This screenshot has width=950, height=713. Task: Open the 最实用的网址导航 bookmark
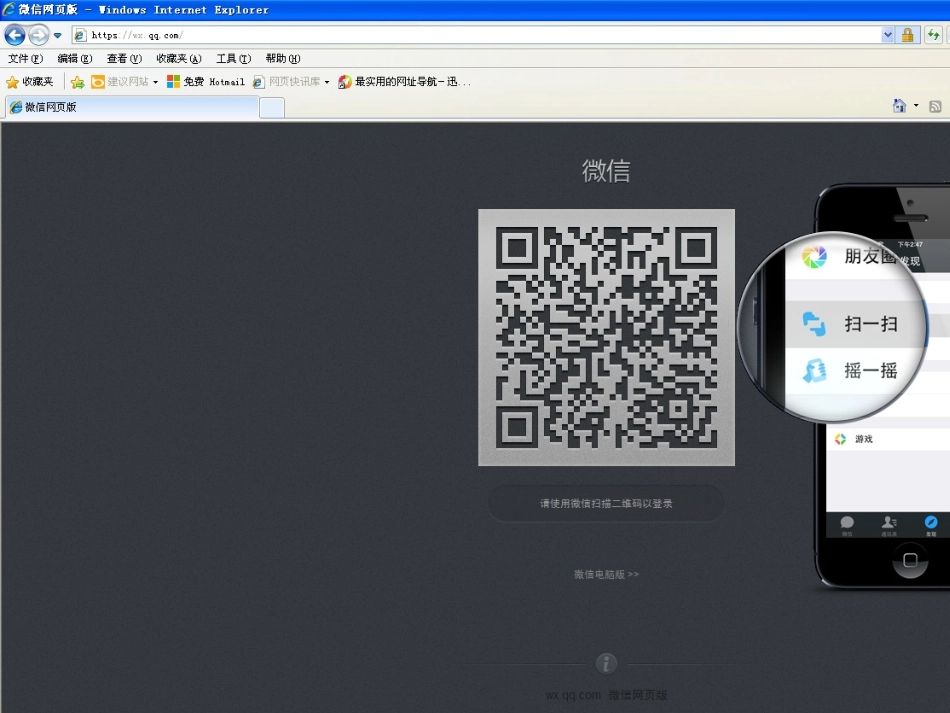pos(404,82)
